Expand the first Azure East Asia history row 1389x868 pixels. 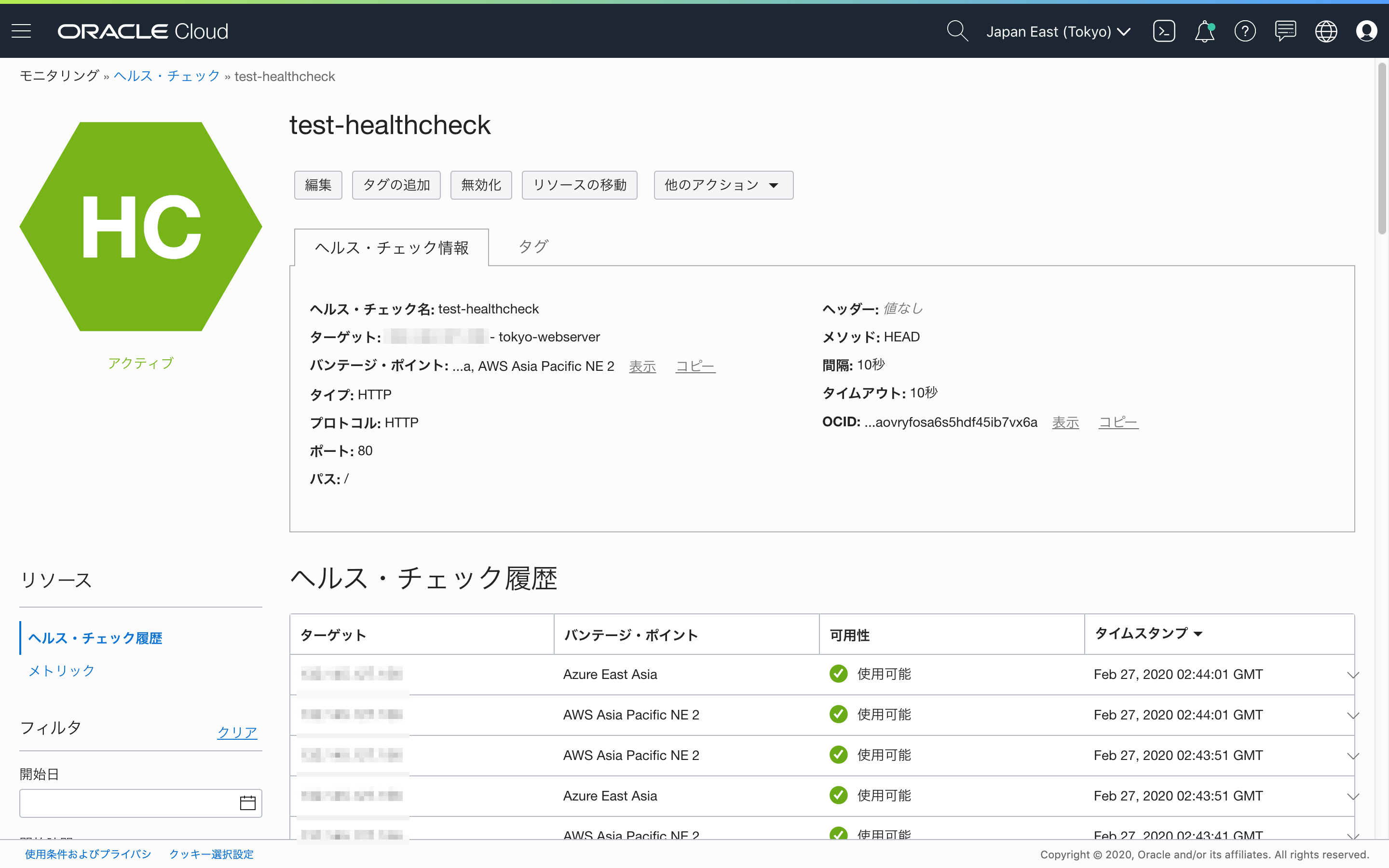(x=1353, y=675)
